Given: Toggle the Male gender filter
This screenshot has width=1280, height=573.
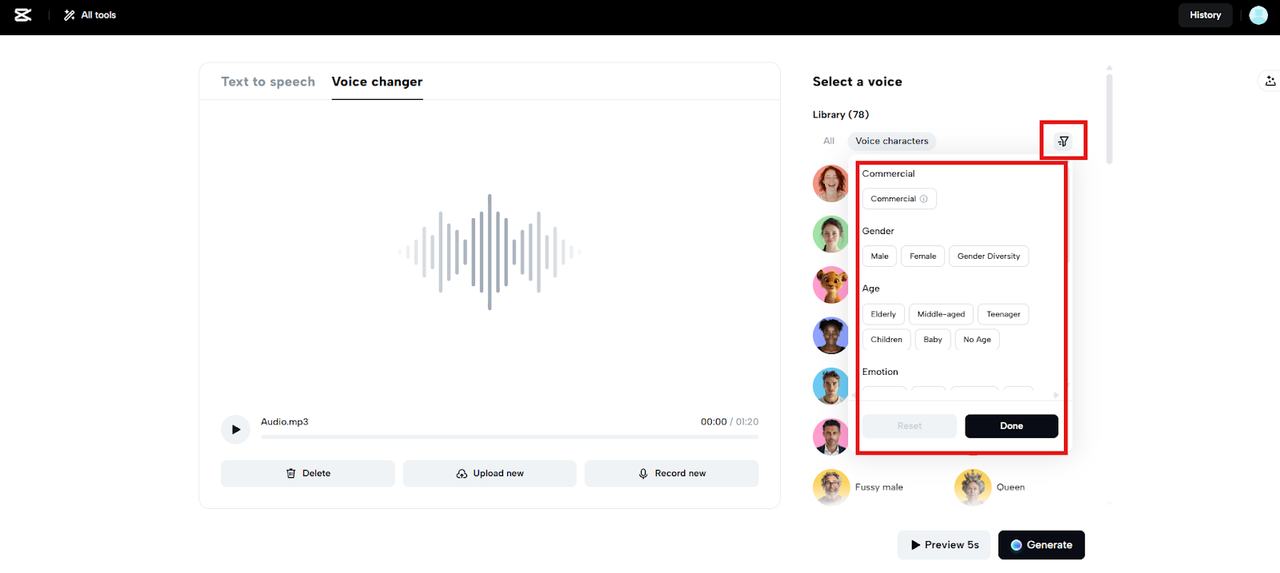Looking at the screenshot, I should point(879,256).
